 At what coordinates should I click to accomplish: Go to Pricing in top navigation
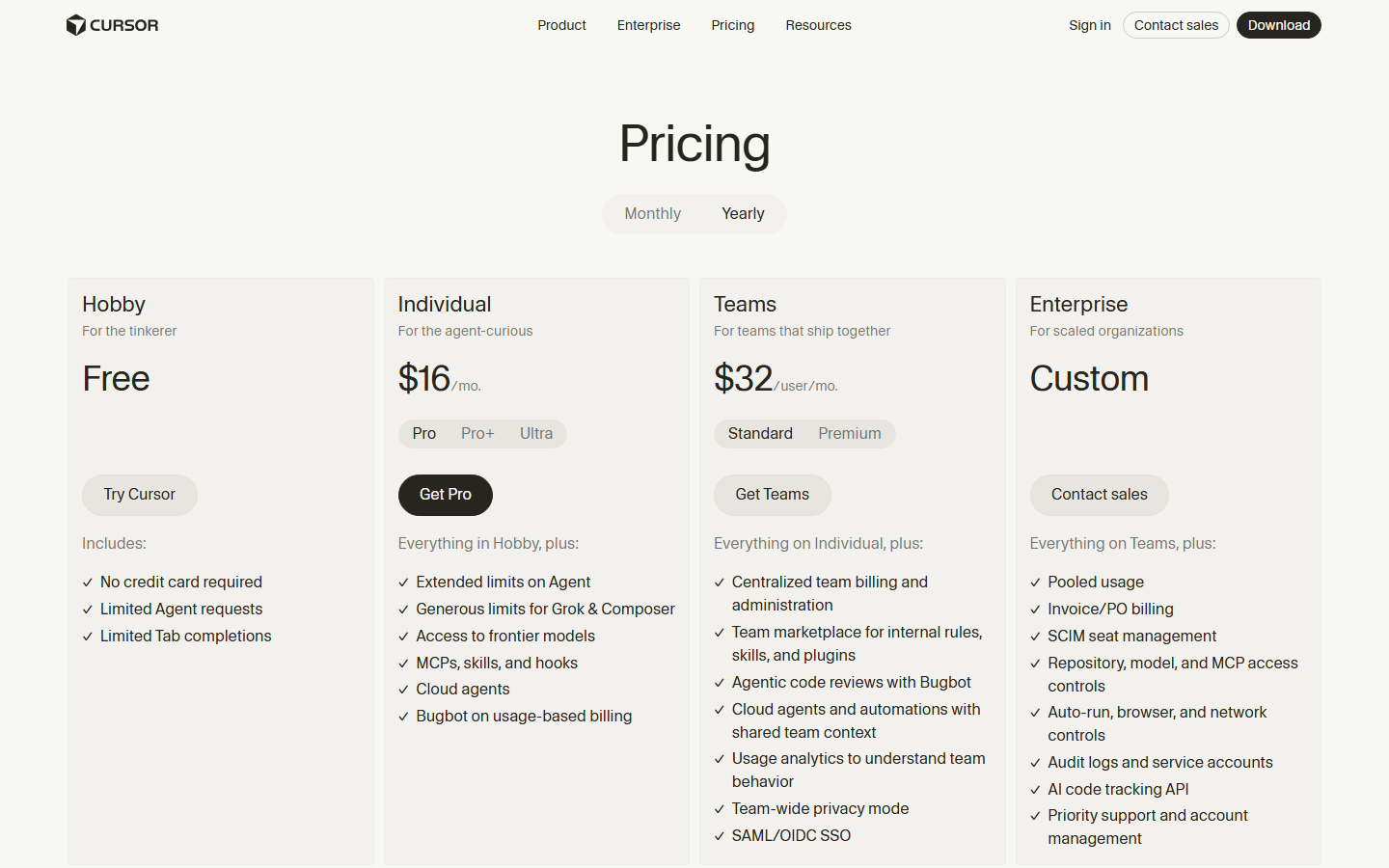coord(733,25)
